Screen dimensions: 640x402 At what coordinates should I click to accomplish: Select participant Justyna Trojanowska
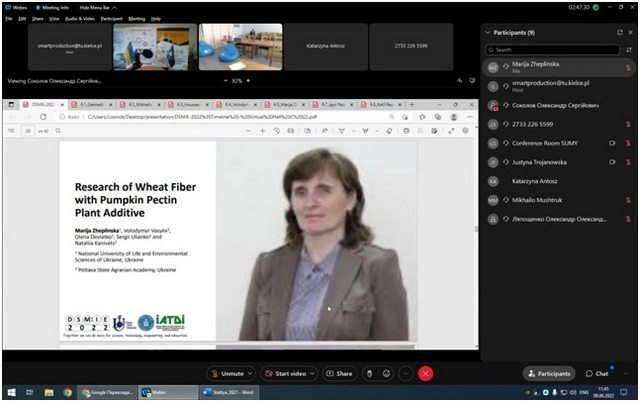coord(558,162)
